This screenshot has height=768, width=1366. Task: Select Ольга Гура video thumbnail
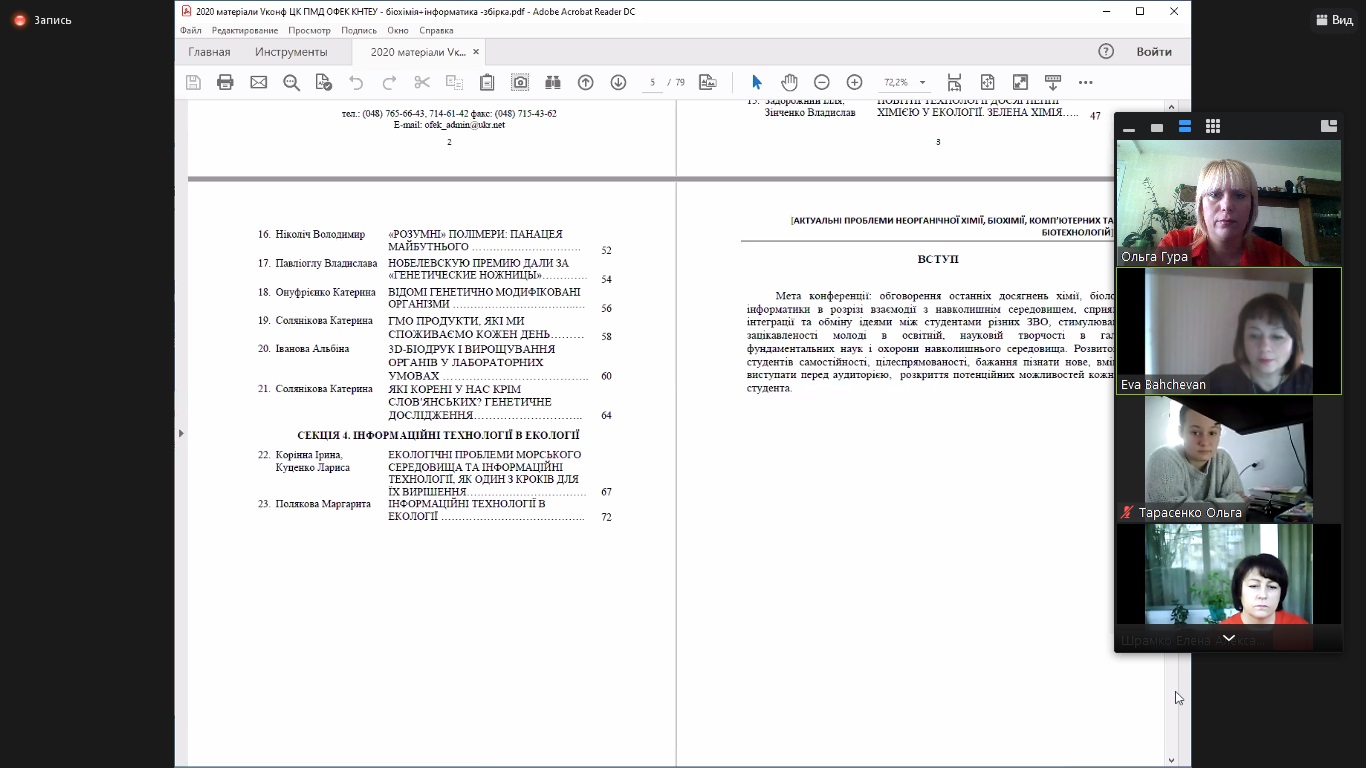[x=1229, y=203]
